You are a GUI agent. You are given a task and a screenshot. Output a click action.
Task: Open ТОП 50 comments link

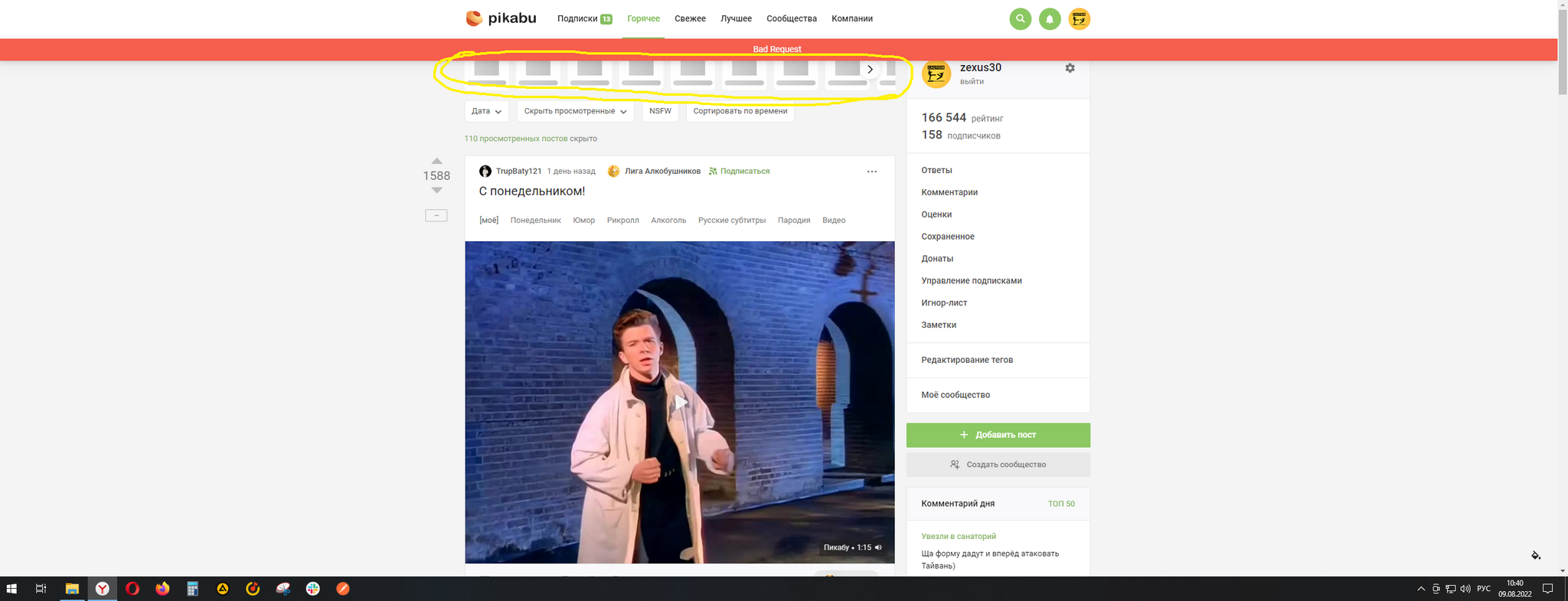[x=1061, y=504]
